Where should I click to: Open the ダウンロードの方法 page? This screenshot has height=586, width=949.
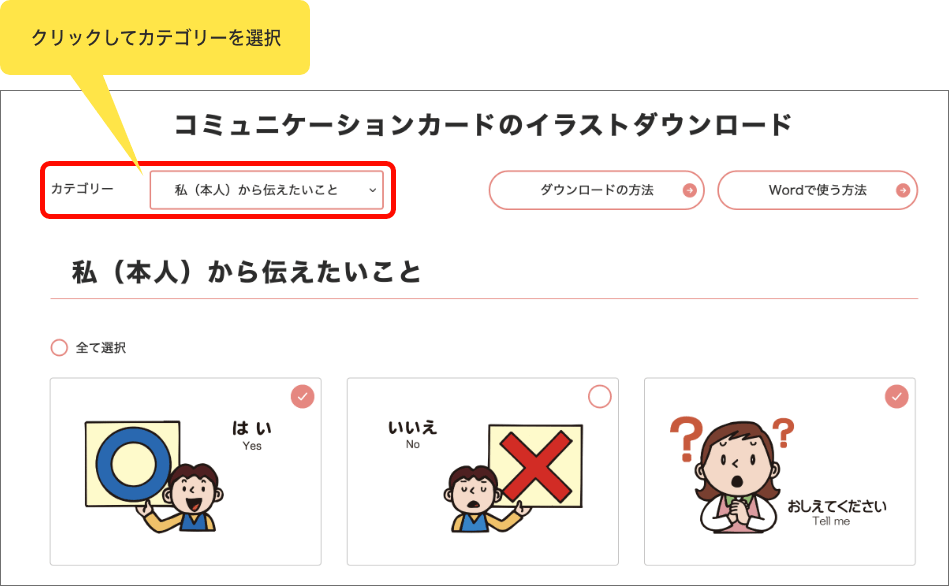(597, 190)
